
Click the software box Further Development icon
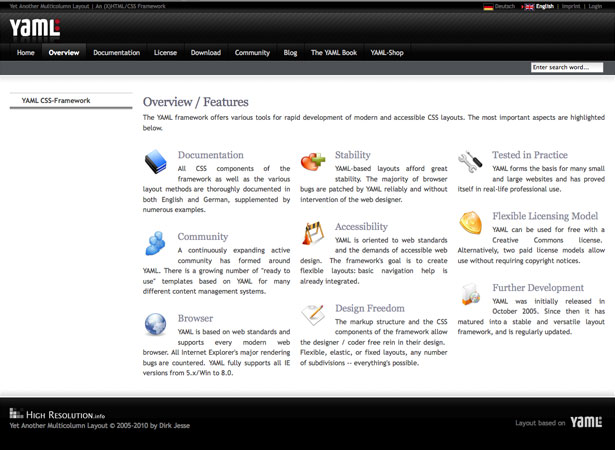tap(471, 294)
